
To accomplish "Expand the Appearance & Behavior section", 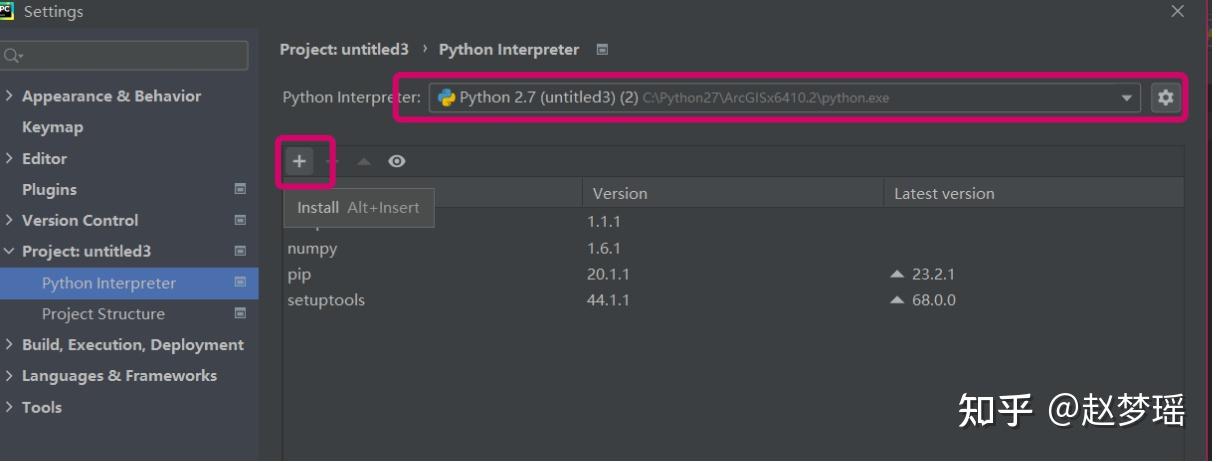I will tap(9, 96).
